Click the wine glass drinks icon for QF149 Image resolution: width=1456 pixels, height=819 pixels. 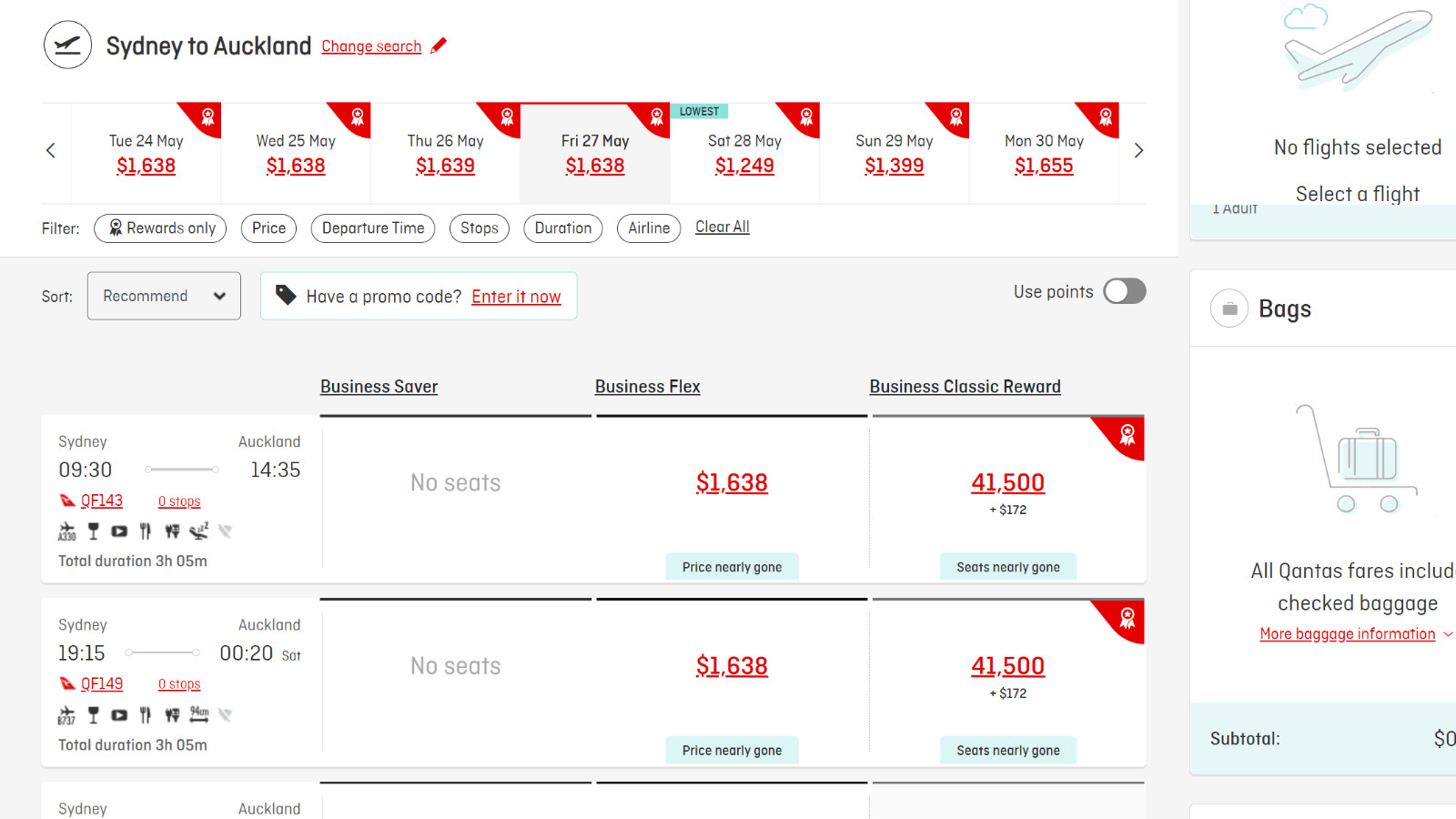(x=93, y=715)
